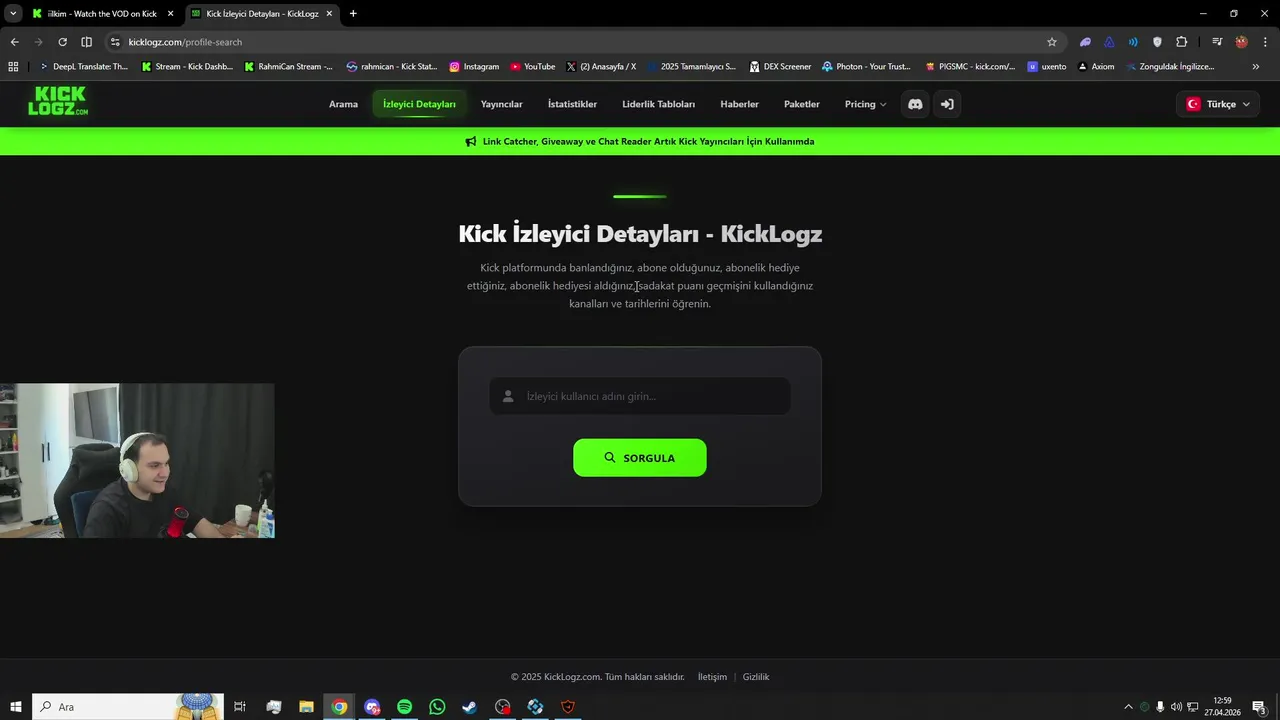The image size is (1280, 720).
Task: Open the Stream - Kick Dashboard bookmark
Action: click(x=187, y=67)
